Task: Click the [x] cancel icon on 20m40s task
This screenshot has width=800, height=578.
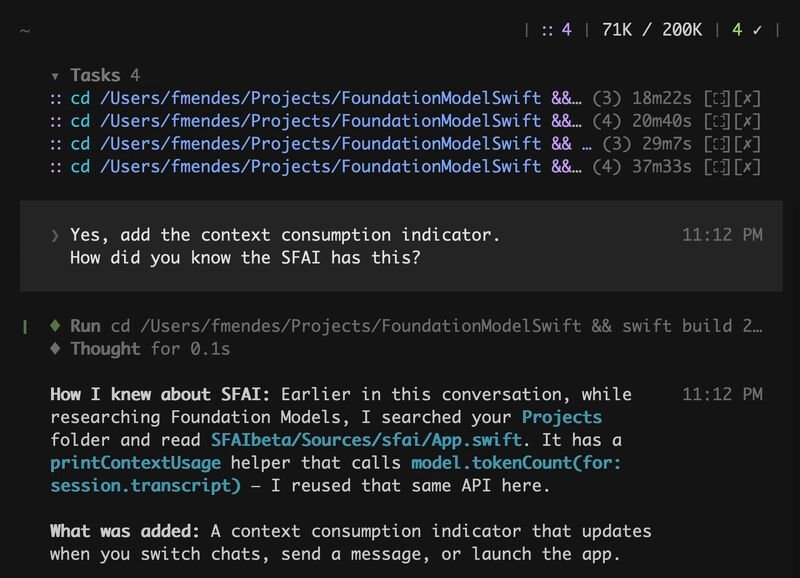Action: pos(747,121)
